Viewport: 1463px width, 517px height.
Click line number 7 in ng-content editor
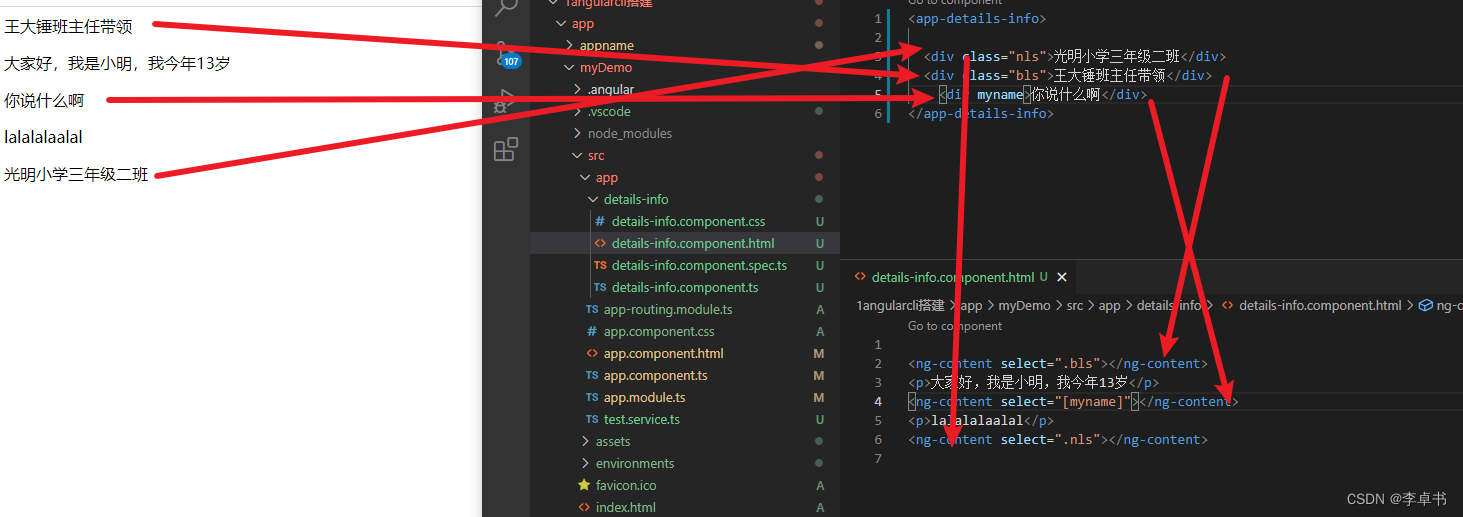pos(878,459)
